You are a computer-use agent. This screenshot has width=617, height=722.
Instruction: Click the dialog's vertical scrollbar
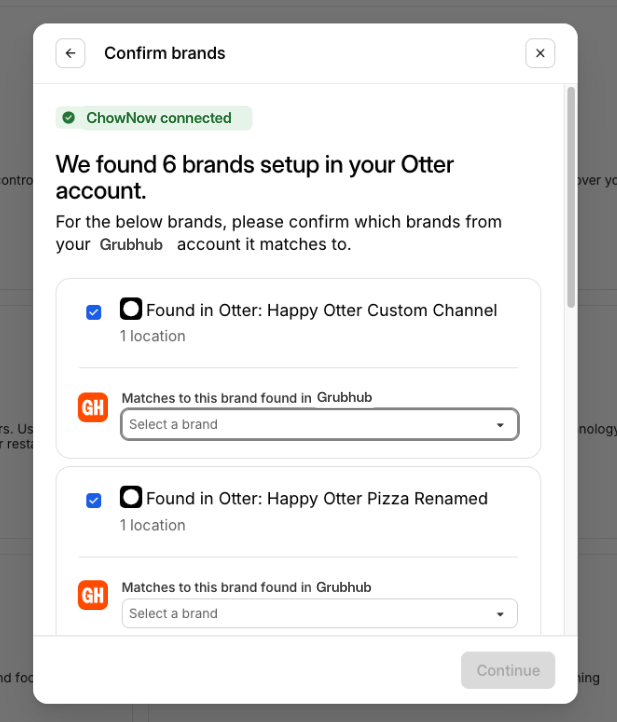[x=571, y=200]
